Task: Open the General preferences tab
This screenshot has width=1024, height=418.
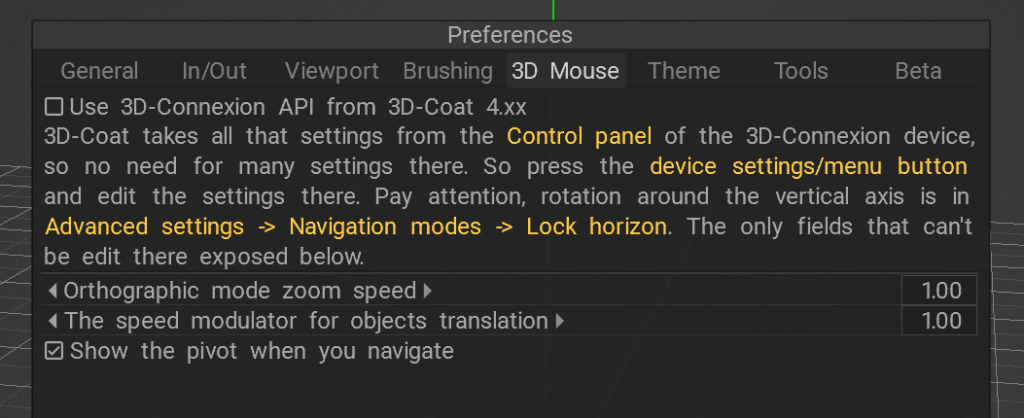Action: 99,71
